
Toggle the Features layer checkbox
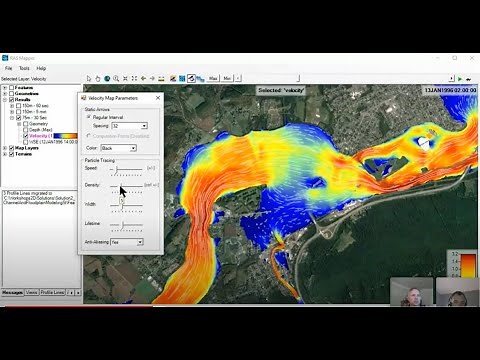[11, 88]
